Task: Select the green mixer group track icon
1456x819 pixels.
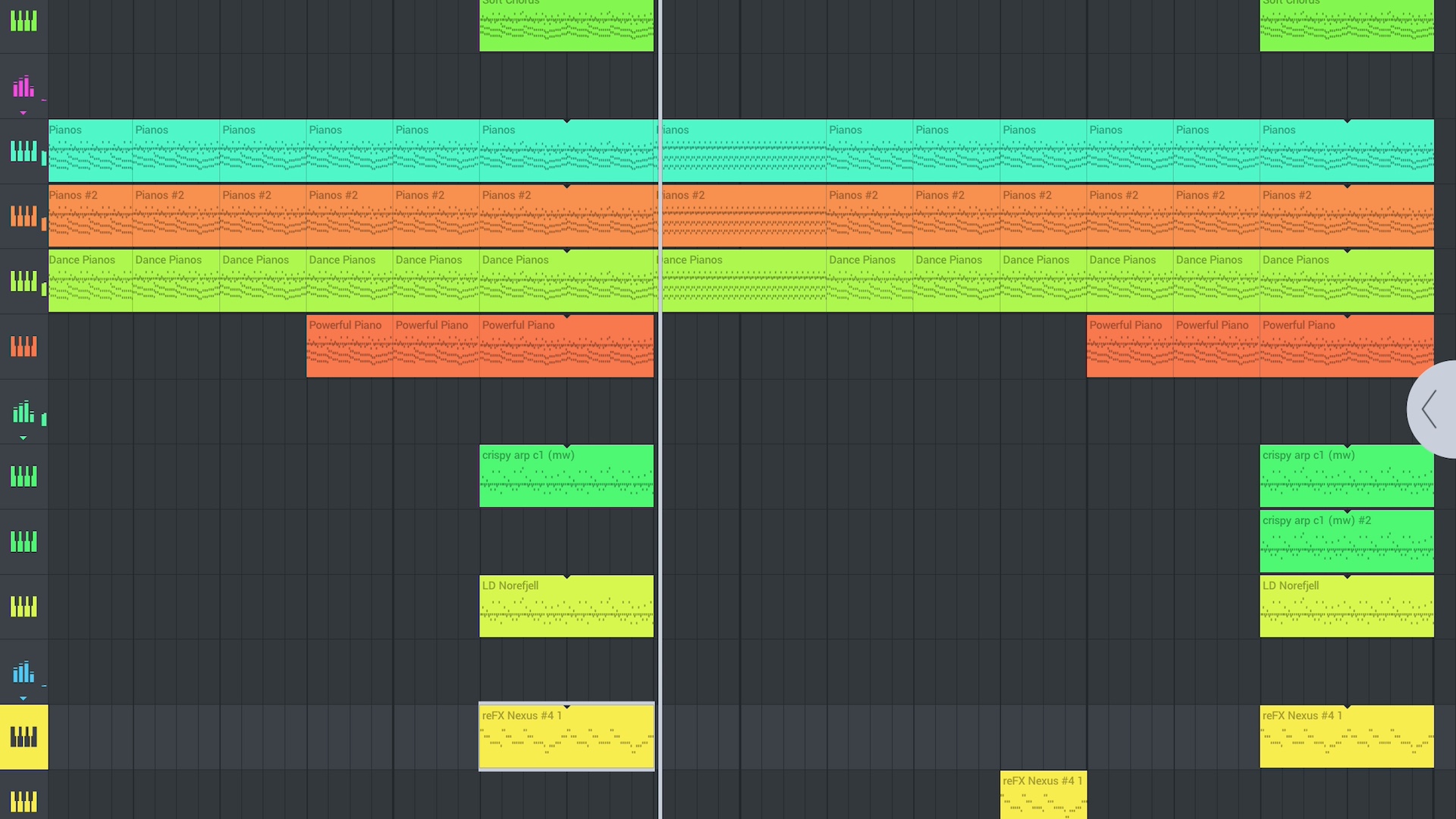Action: click(24, 412)
